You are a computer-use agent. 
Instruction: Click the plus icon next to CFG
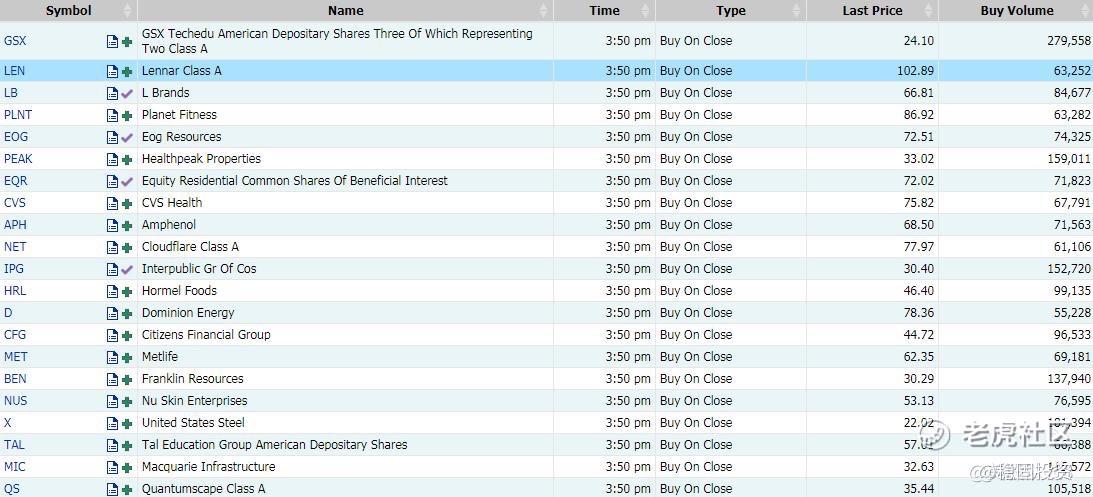[127, 335]
